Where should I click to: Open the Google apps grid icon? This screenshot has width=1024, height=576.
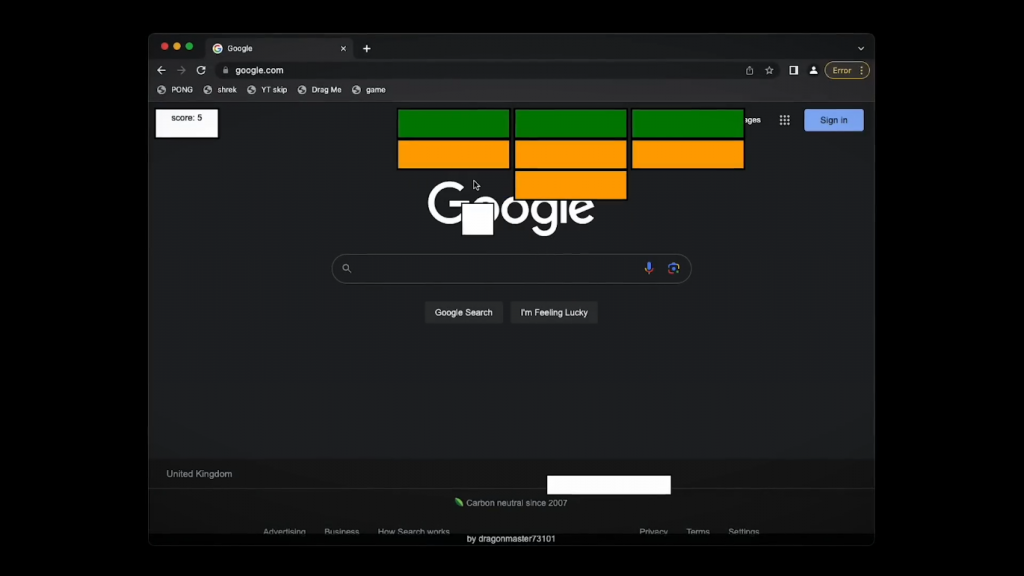[784, 120]
